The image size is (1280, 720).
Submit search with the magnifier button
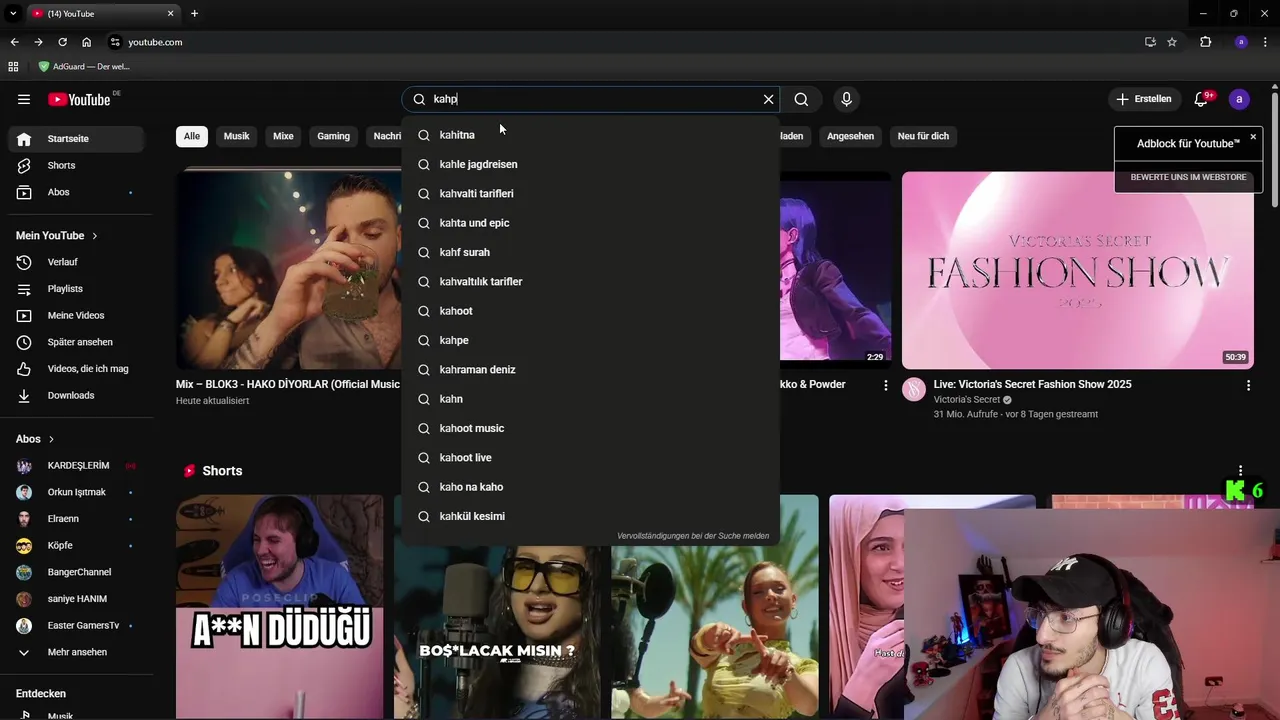(x=801, y=99)
